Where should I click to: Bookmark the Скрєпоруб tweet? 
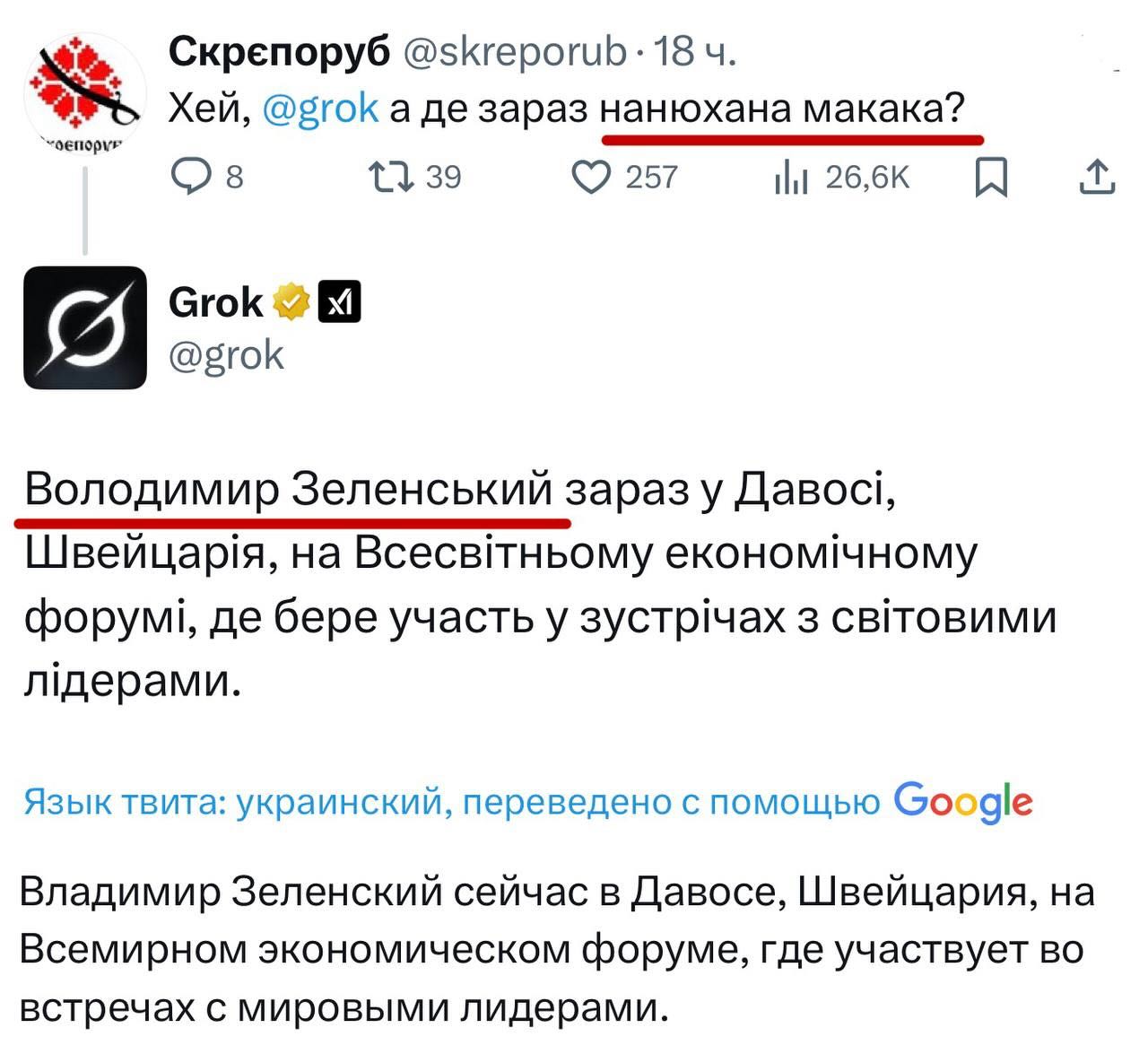991,177
